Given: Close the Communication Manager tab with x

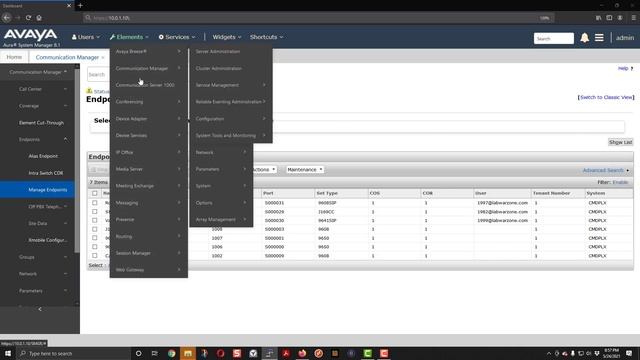Looking at the screenshot, I should pyautogui.click(x=103, y=58).
